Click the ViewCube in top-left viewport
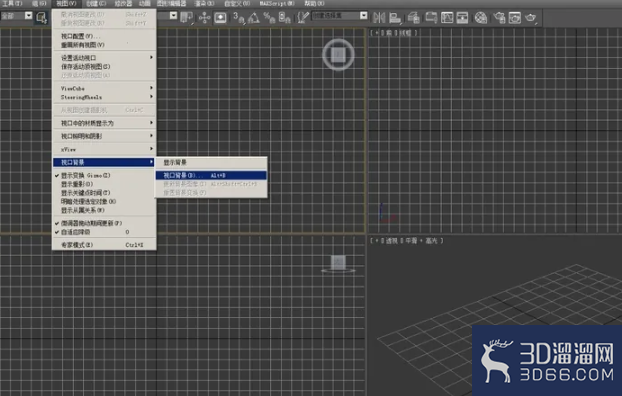Screen dimensions: 622x396 [x=338, y=54]
